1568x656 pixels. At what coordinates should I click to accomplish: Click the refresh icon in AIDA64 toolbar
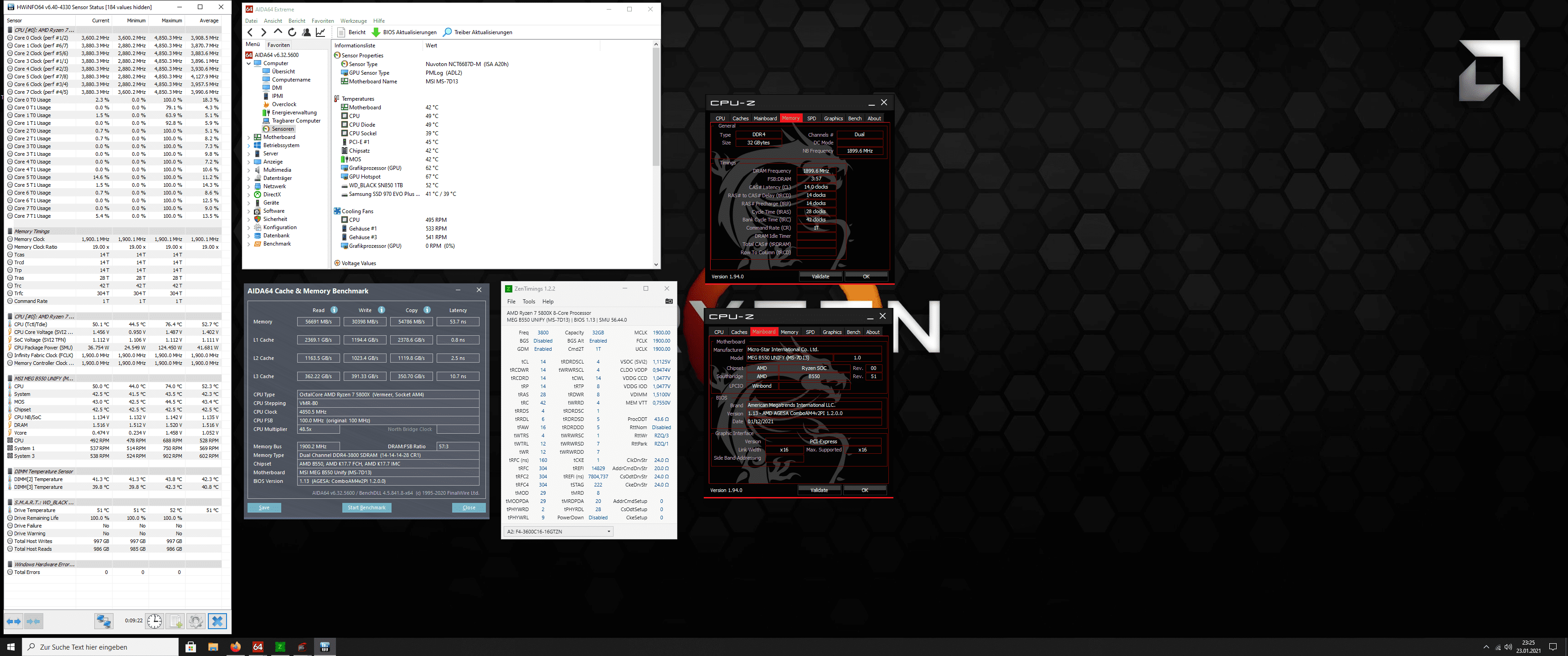292,32
